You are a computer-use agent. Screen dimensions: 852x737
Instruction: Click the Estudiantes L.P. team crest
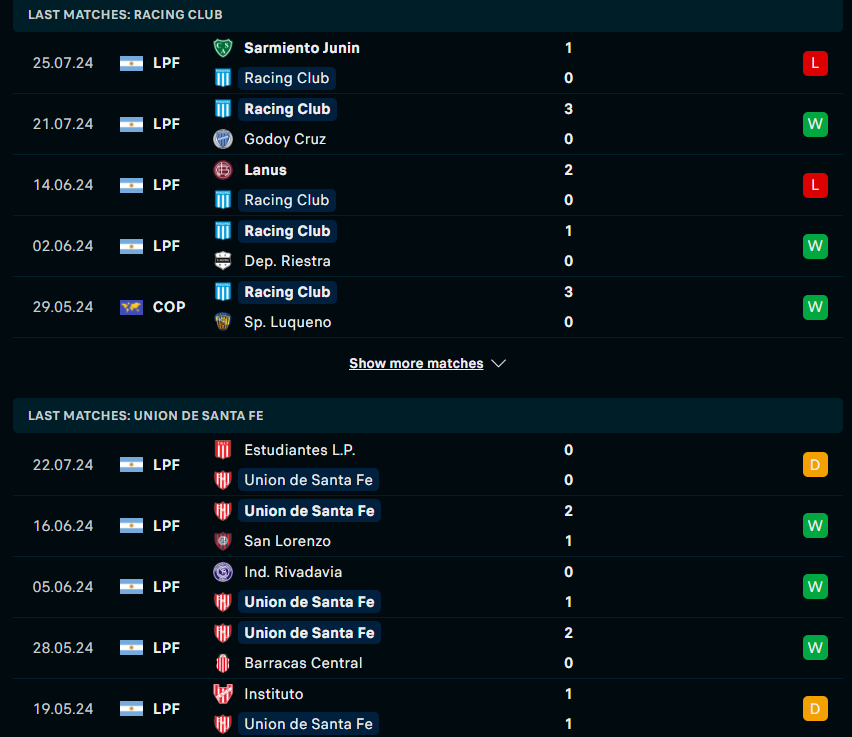click(223, 450)
